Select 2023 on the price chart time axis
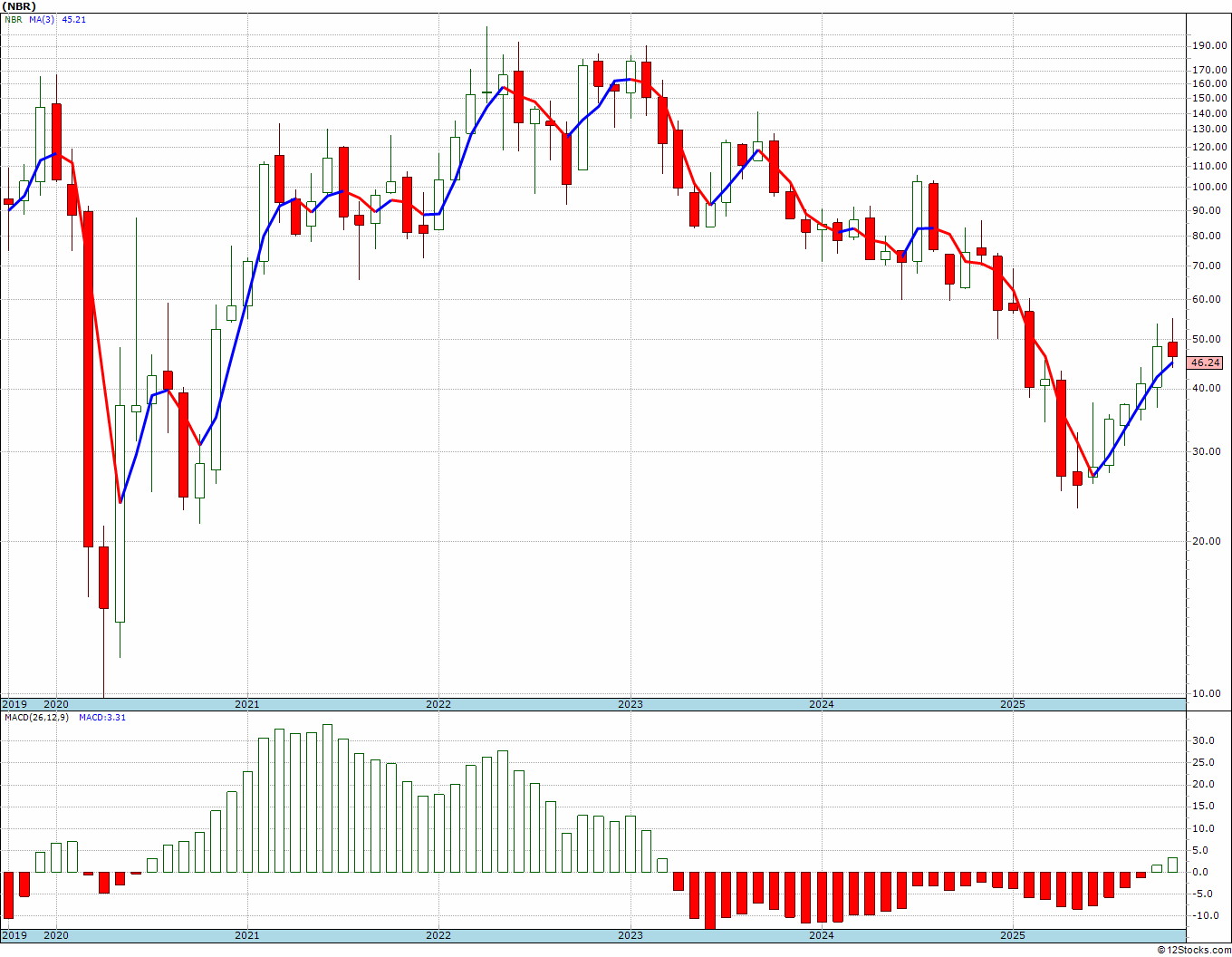1232x957 pixels. (x=630, y=704)
